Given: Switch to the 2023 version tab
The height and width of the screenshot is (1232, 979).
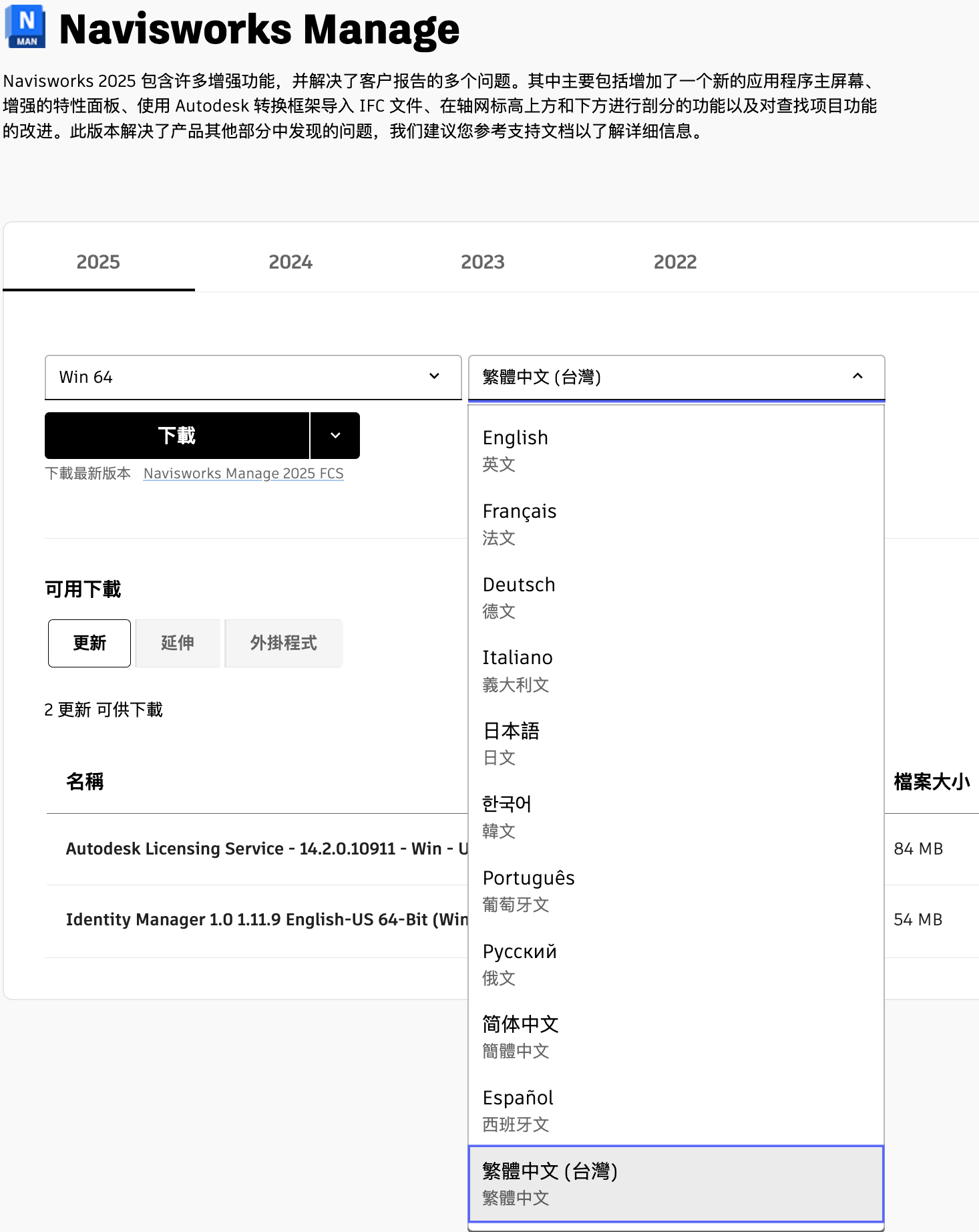Looking at the screenshot, I should [482, 262].
